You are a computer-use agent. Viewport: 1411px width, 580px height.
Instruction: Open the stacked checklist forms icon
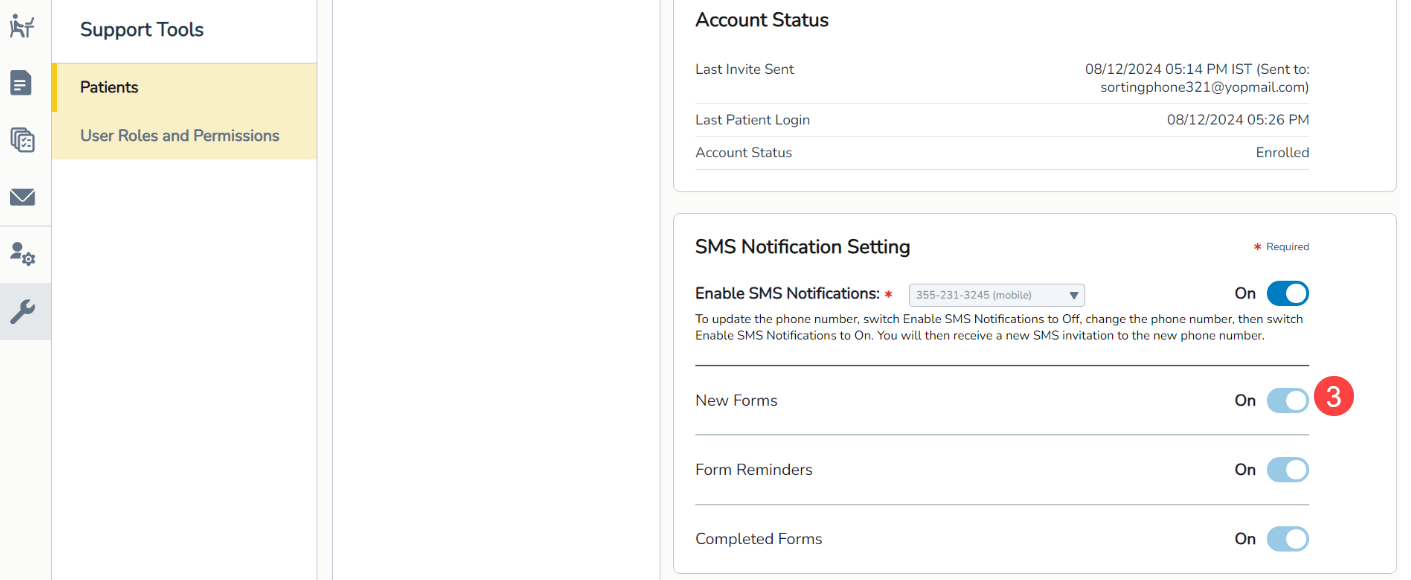pos(22,140)
